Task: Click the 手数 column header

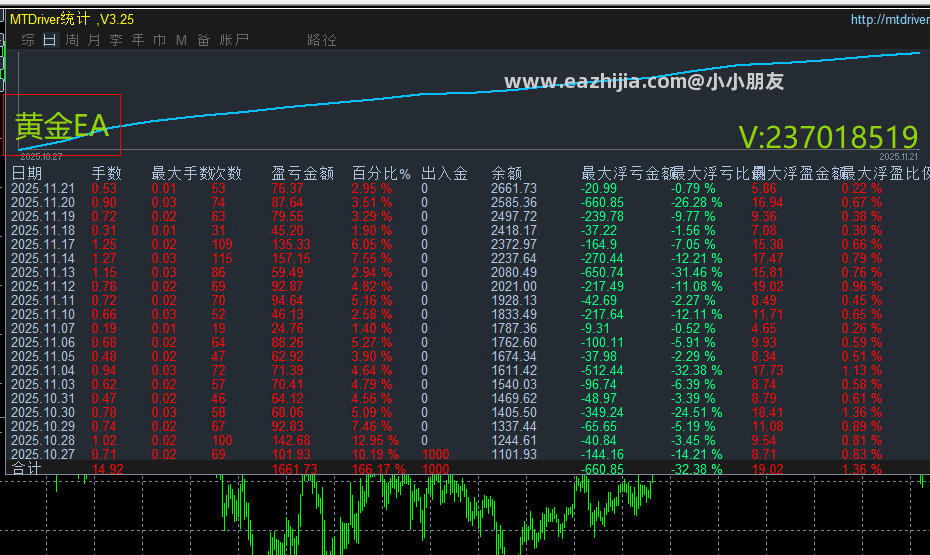Action: point(106,173)
